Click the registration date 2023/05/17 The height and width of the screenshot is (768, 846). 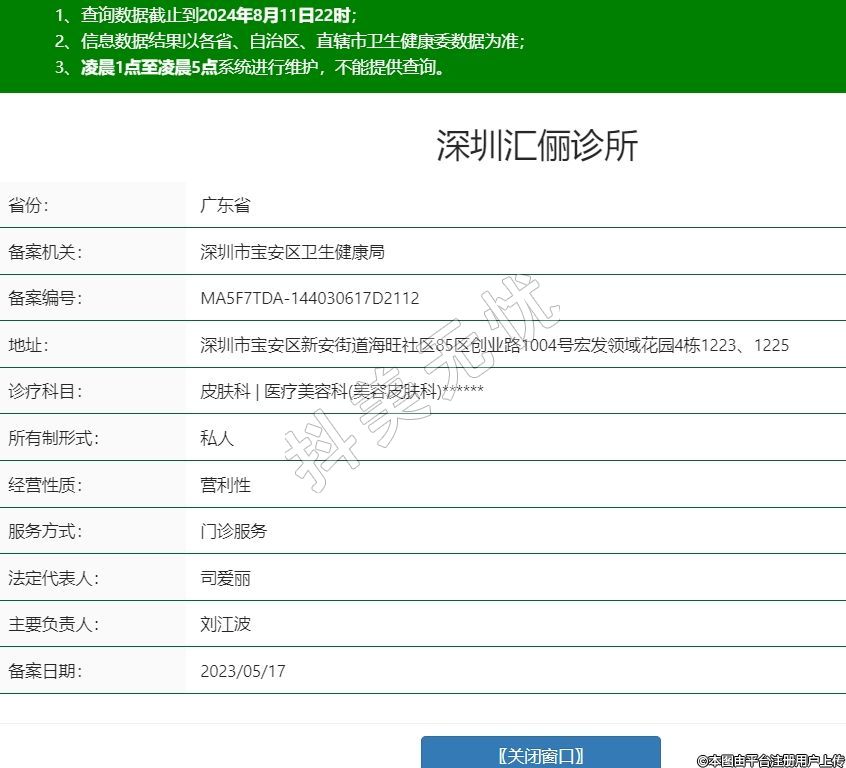click(242, 671)
